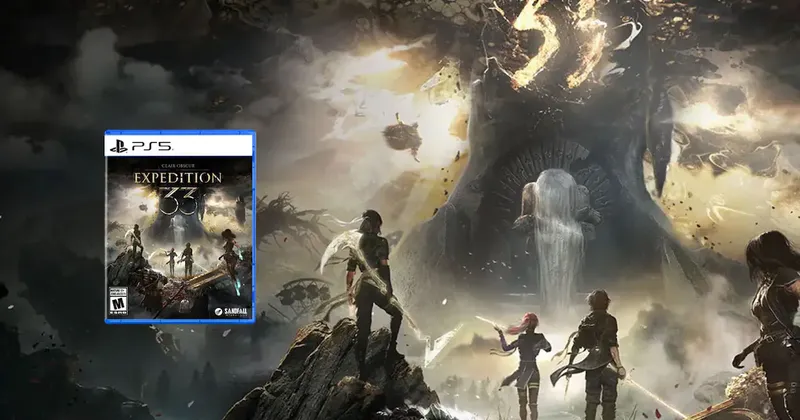Image resolution: width=800 pixels, height=420 pixels.
Task: Click the "EXPEDITION" title text on the cover
Action: tap(178, 178)
